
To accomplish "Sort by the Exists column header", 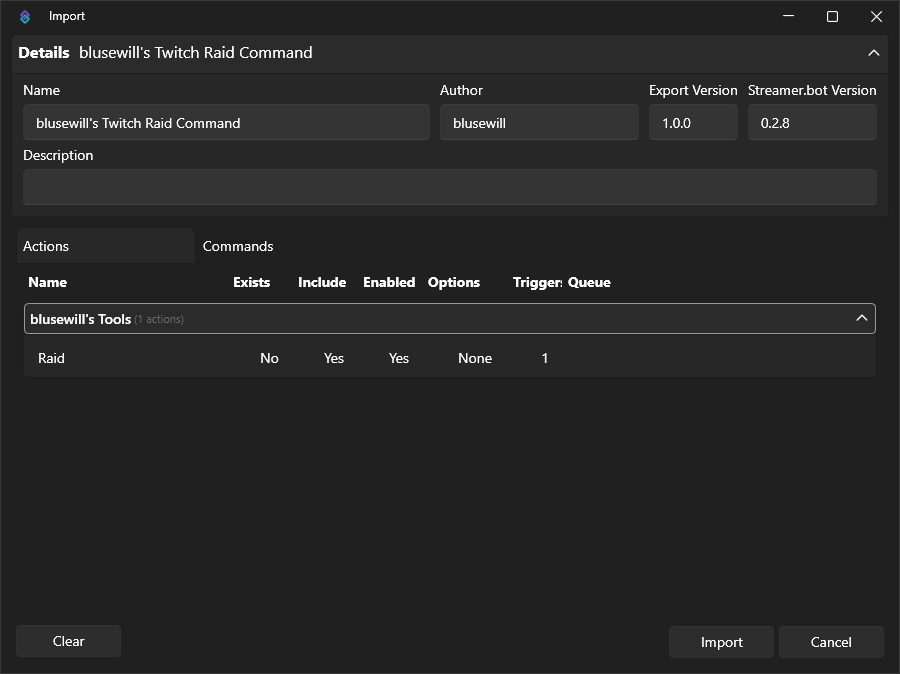I will click(252, 282).
